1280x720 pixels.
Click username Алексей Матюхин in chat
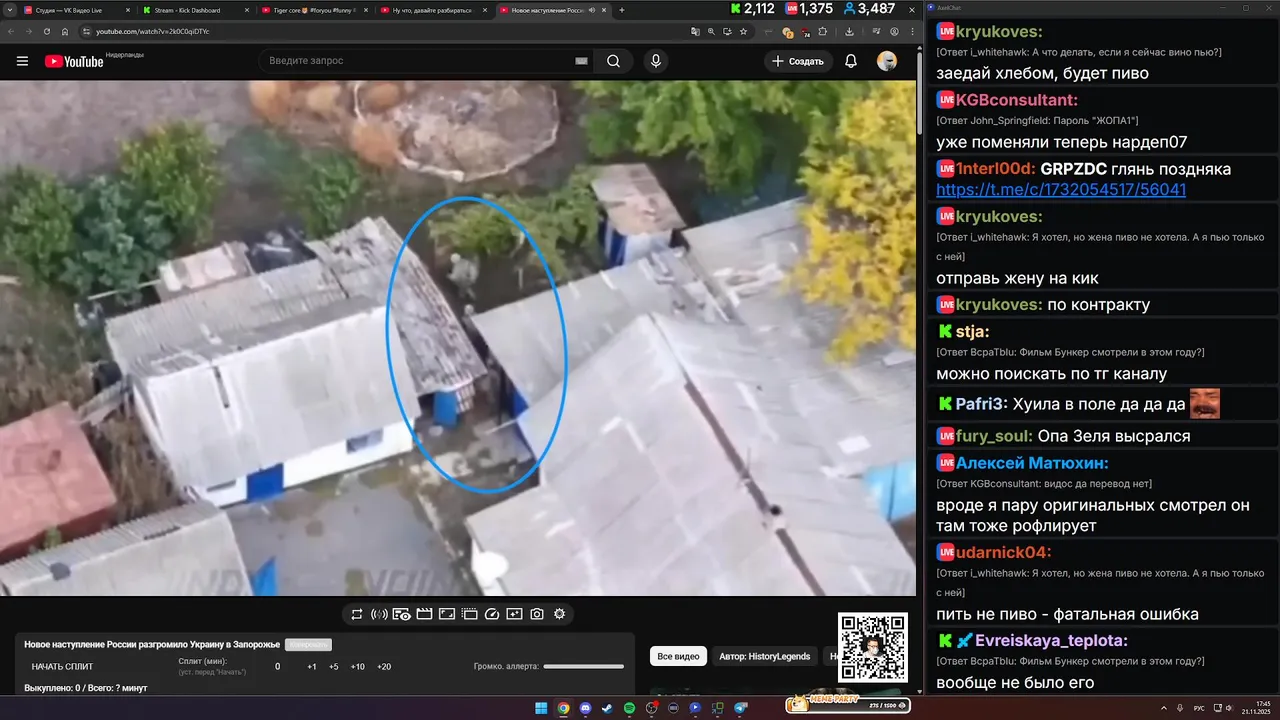coord(1032,463)
